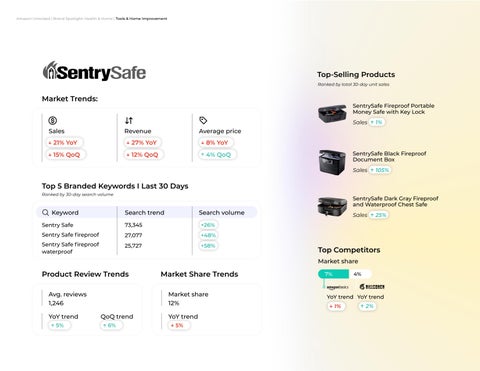The image size is (480, 371).
Task: Open the Black Fireproof Document Box thumbnail
Action: (332, 162)
